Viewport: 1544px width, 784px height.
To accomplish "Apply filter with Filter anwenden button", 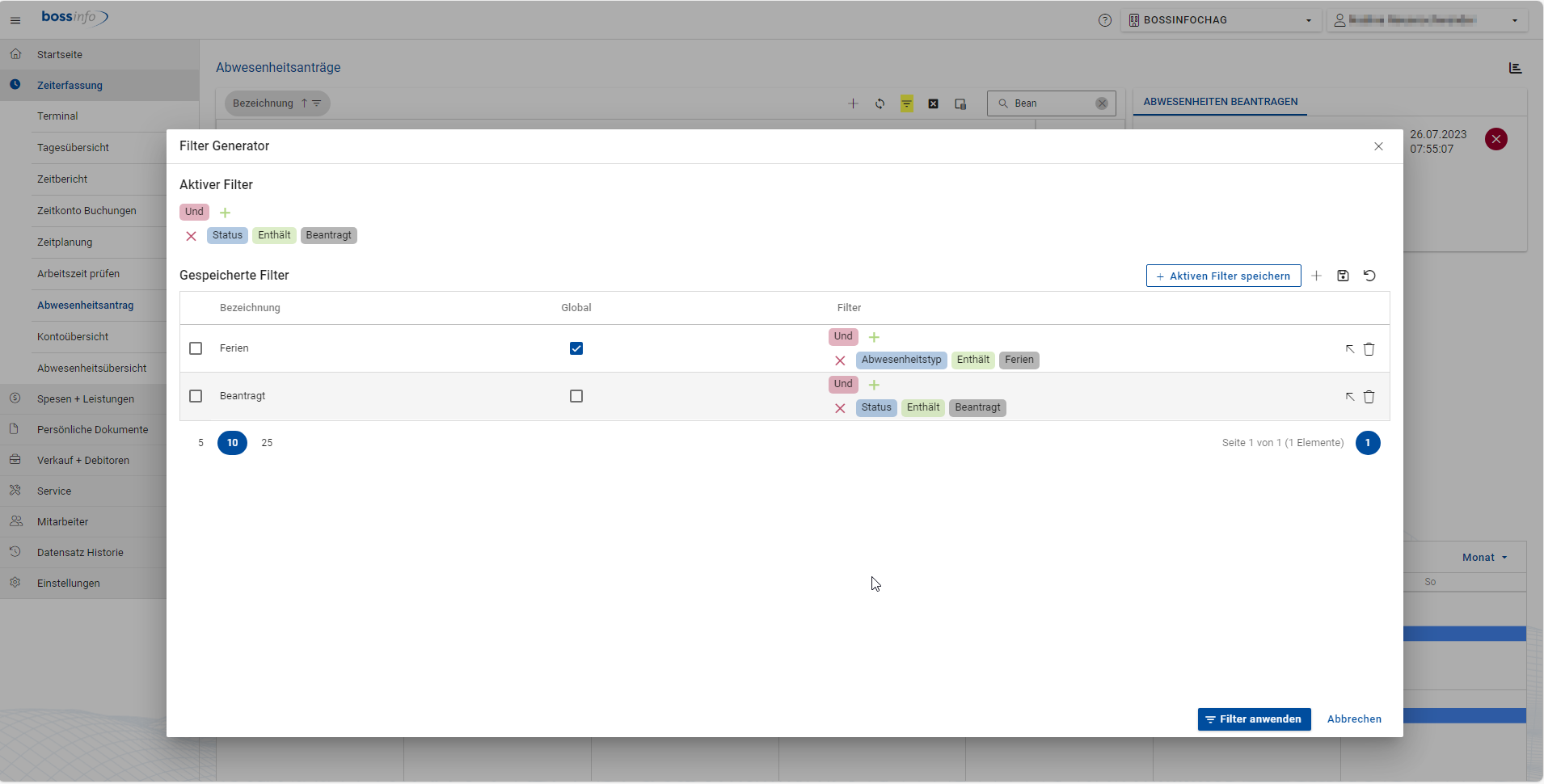I will tap(1254, 719).
